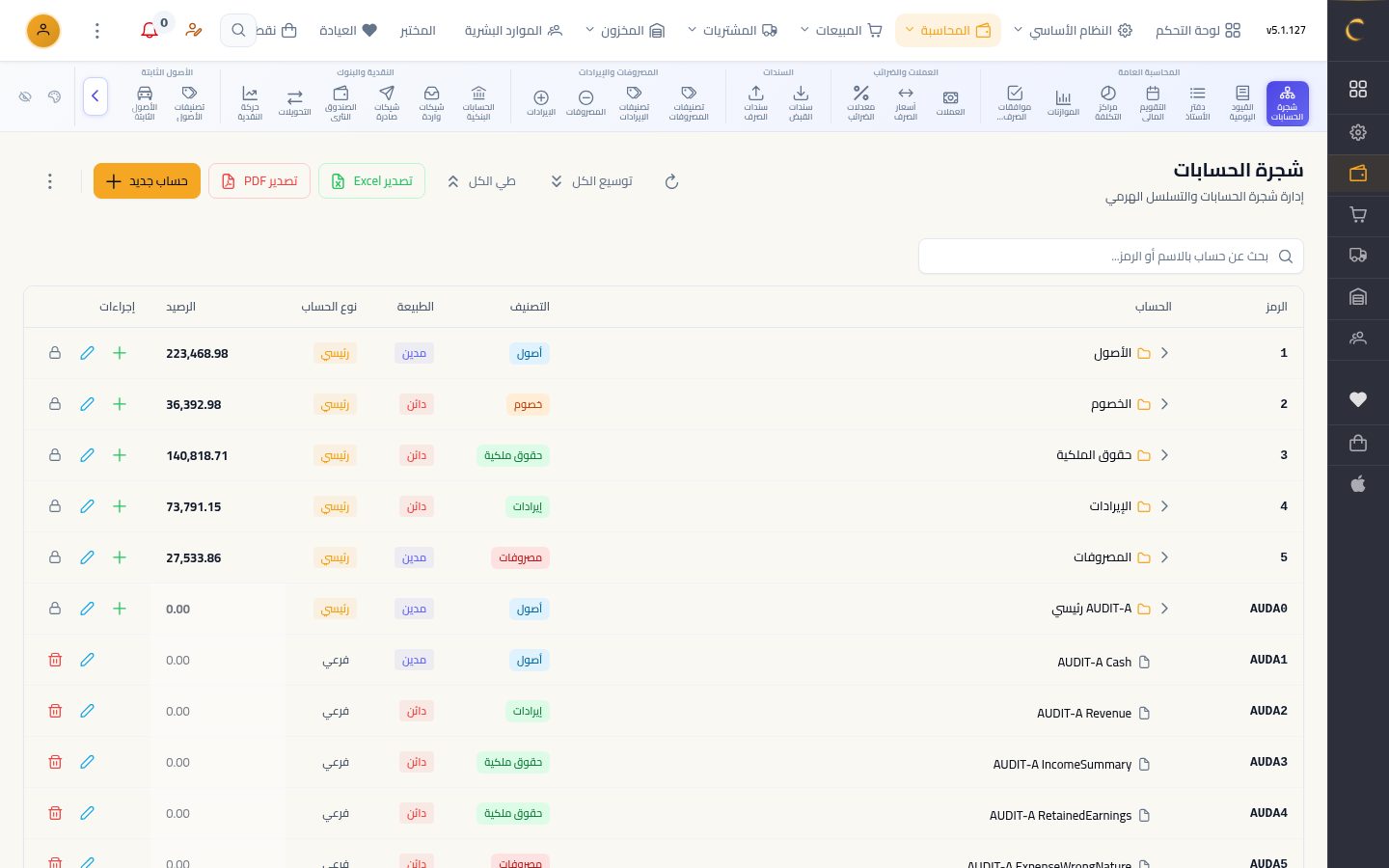The image size is (1389, 868).
Task: Expand the الأصول account tree row
Action: click(1164, 353)
